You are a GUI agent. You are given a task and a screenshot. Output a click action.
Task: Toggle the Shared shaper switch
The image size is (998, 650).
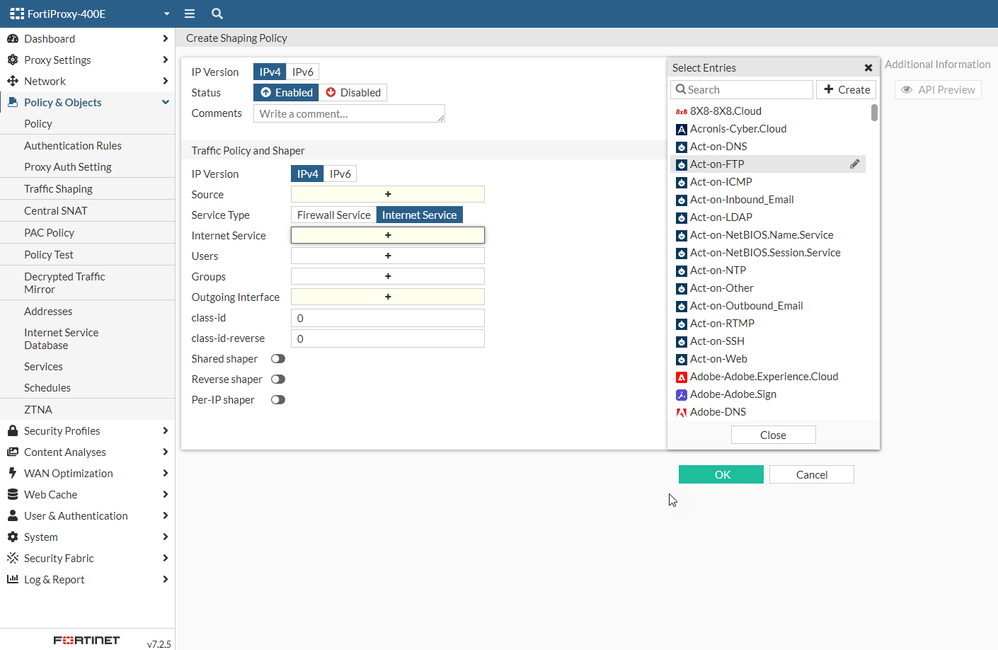point(278,358)
